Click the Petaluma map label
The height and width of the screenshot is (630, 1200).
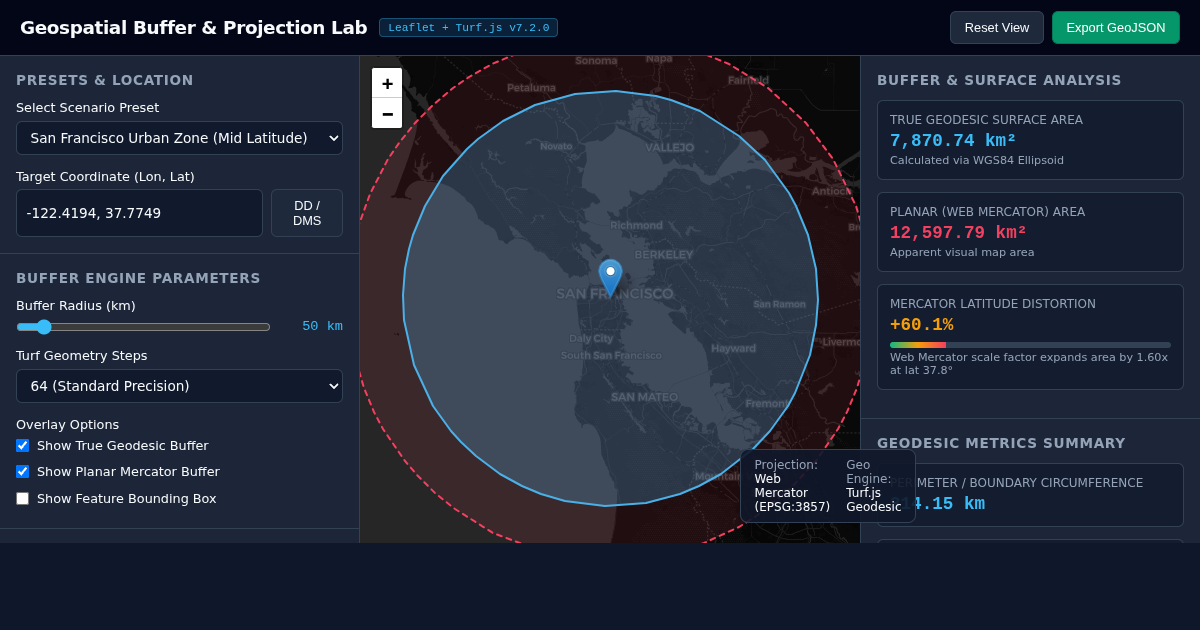[531, 88]
